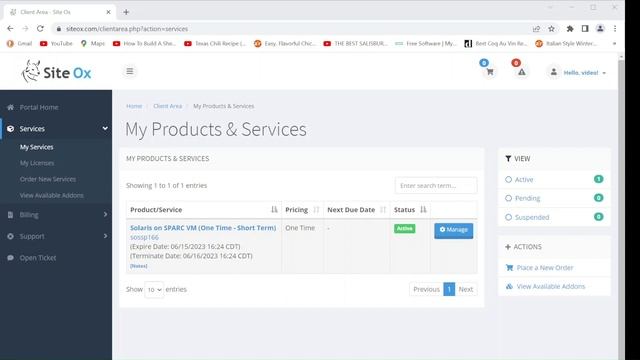Go to Portal Home in sidebar
The height and width of the screenshot is (360, 640).
[39, 107]
